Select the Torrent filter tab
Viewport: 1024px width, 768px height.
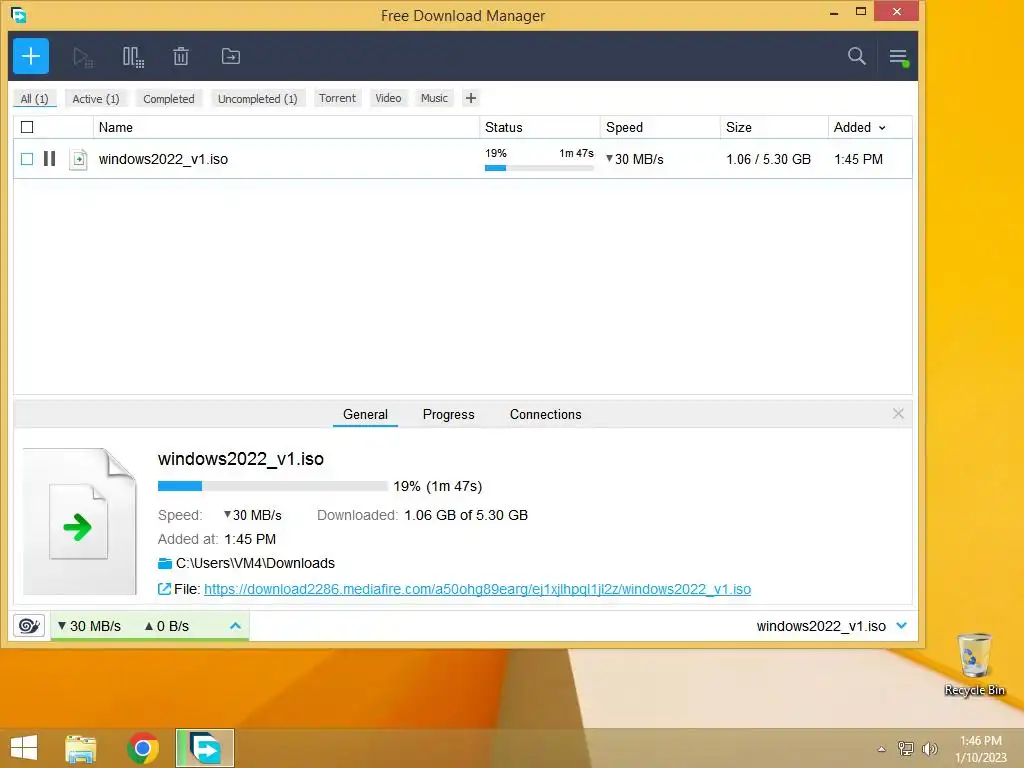pos(338,98)
